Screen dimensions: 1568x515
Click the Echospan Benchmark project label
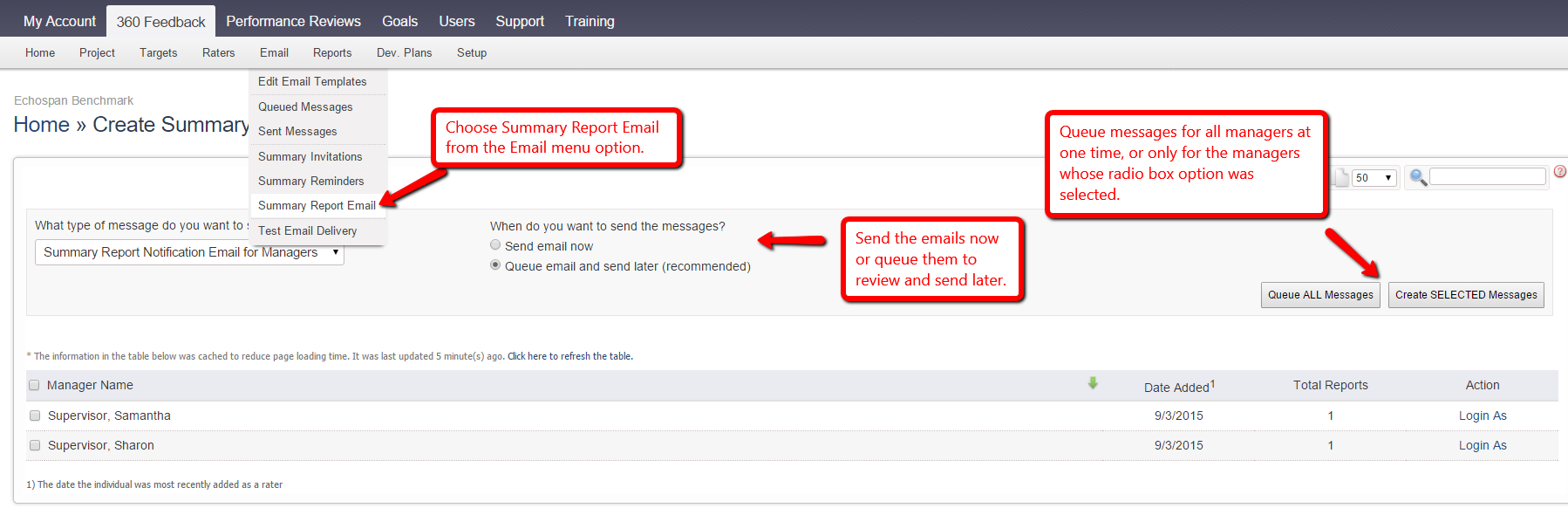coord(74,100)
